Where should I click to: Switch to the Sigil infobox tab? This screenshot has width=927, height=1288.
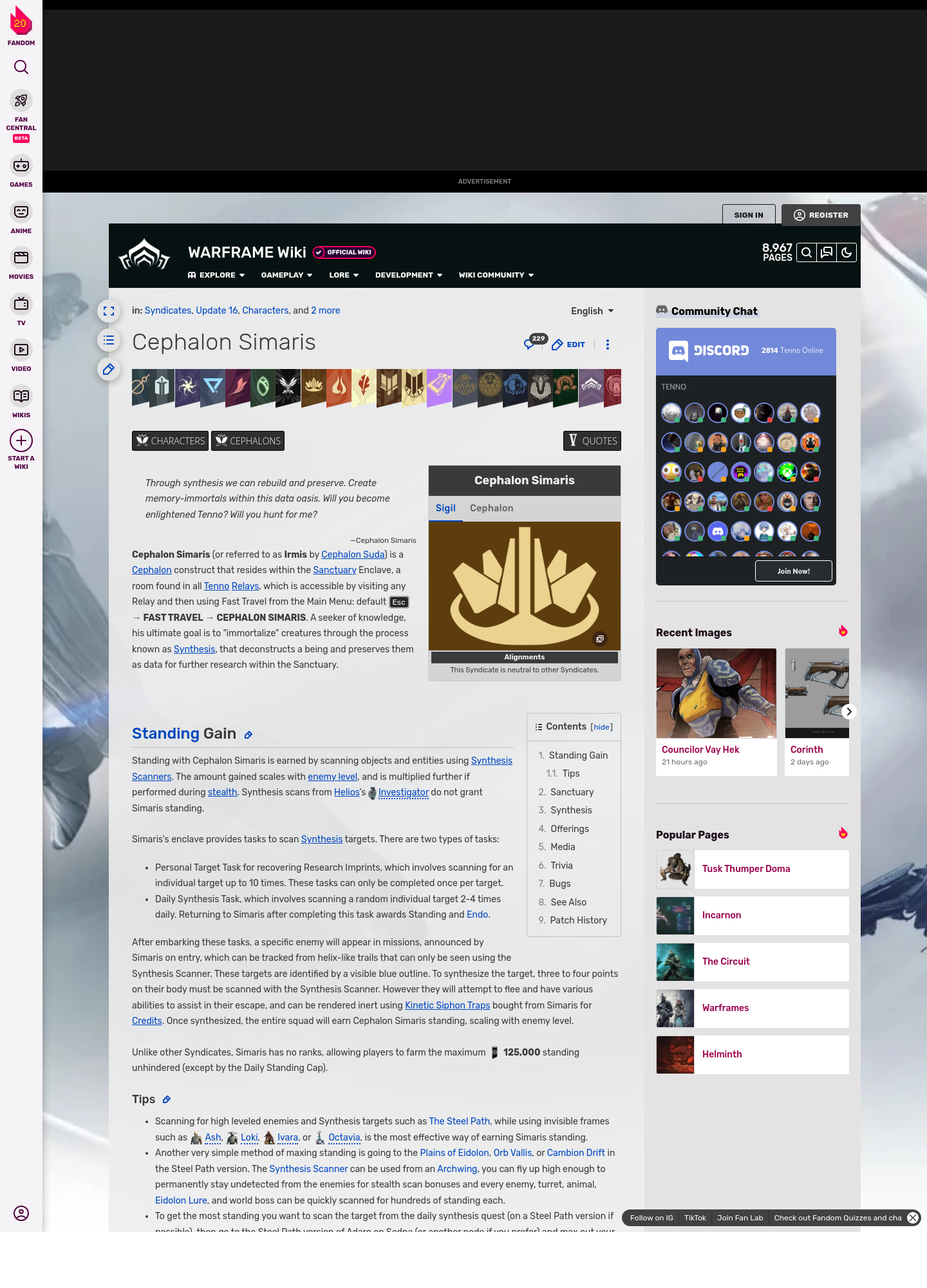[445, 508]
